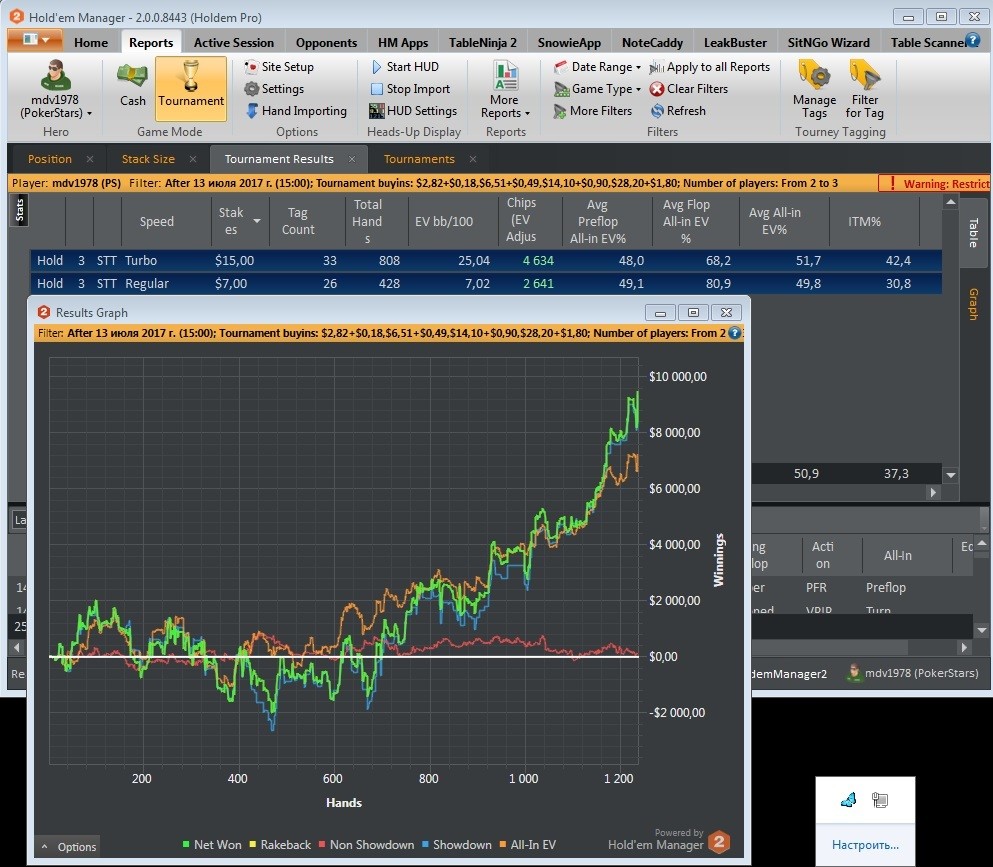
Task: Open Site Setup options
Action: [279, 66]
